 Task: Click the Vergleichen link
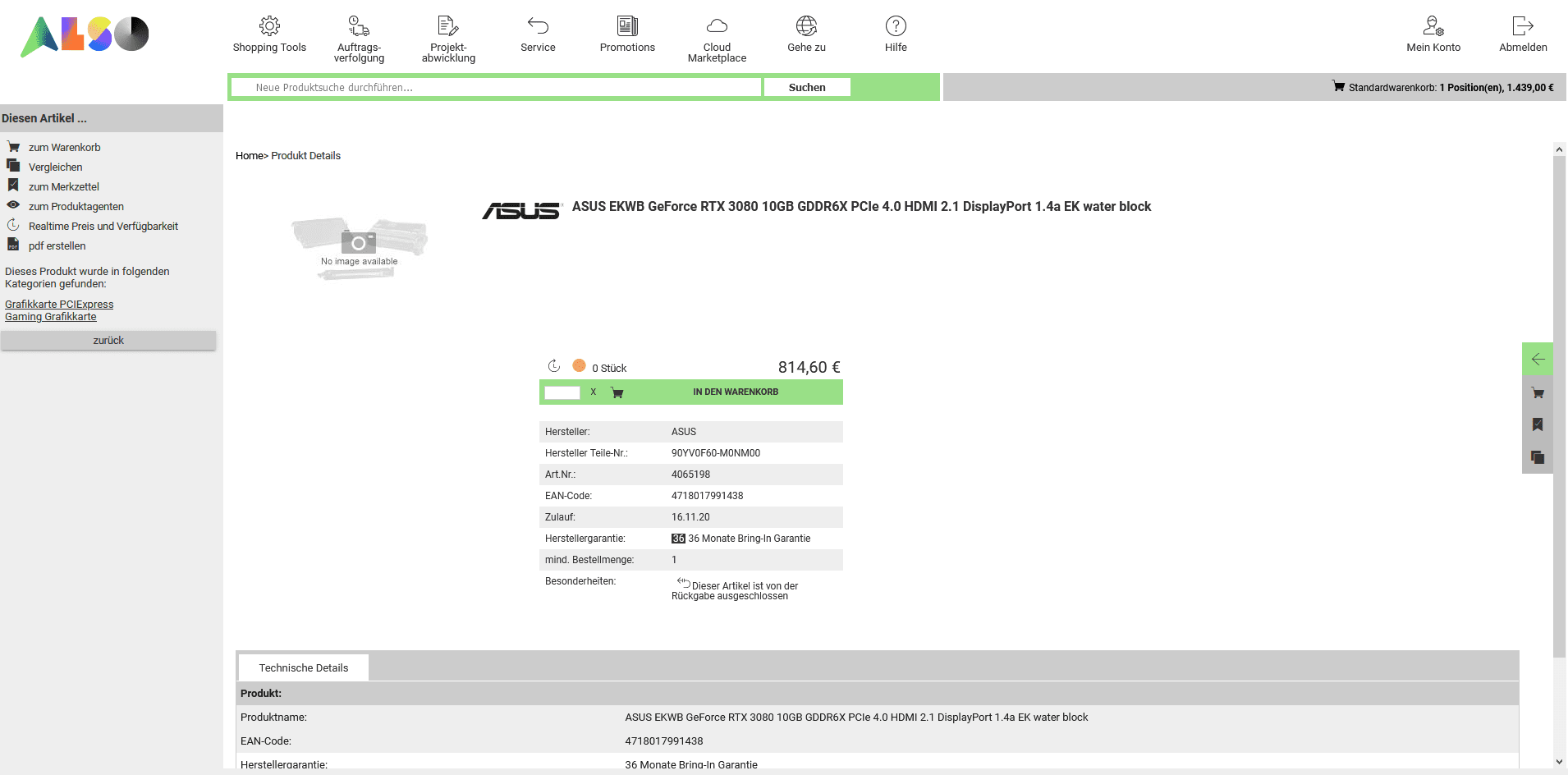click(56, 167)
